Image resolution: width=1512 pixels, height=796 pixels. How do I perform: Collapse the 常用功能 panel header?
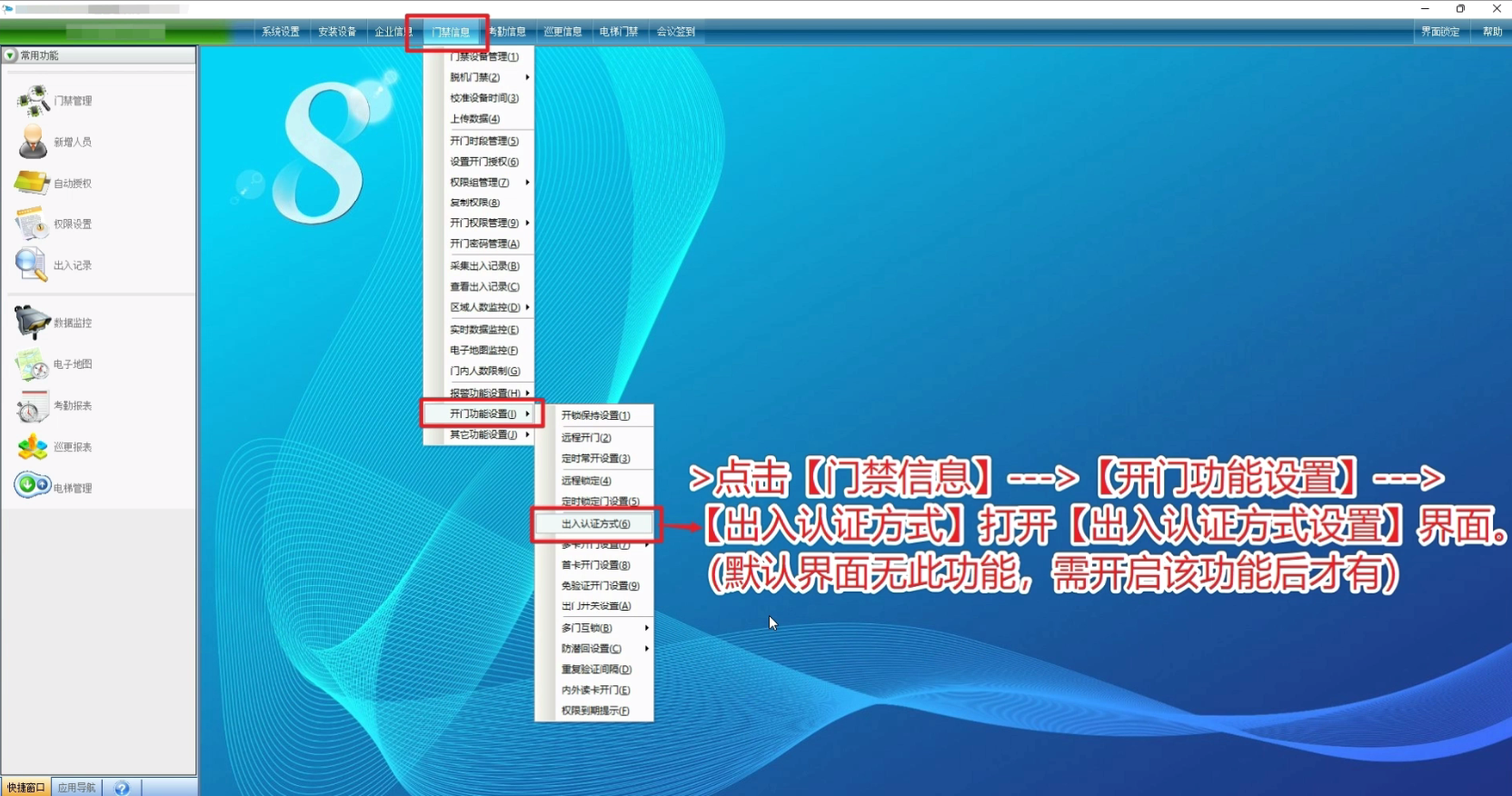pyautogui.click(x=10, y=55)
